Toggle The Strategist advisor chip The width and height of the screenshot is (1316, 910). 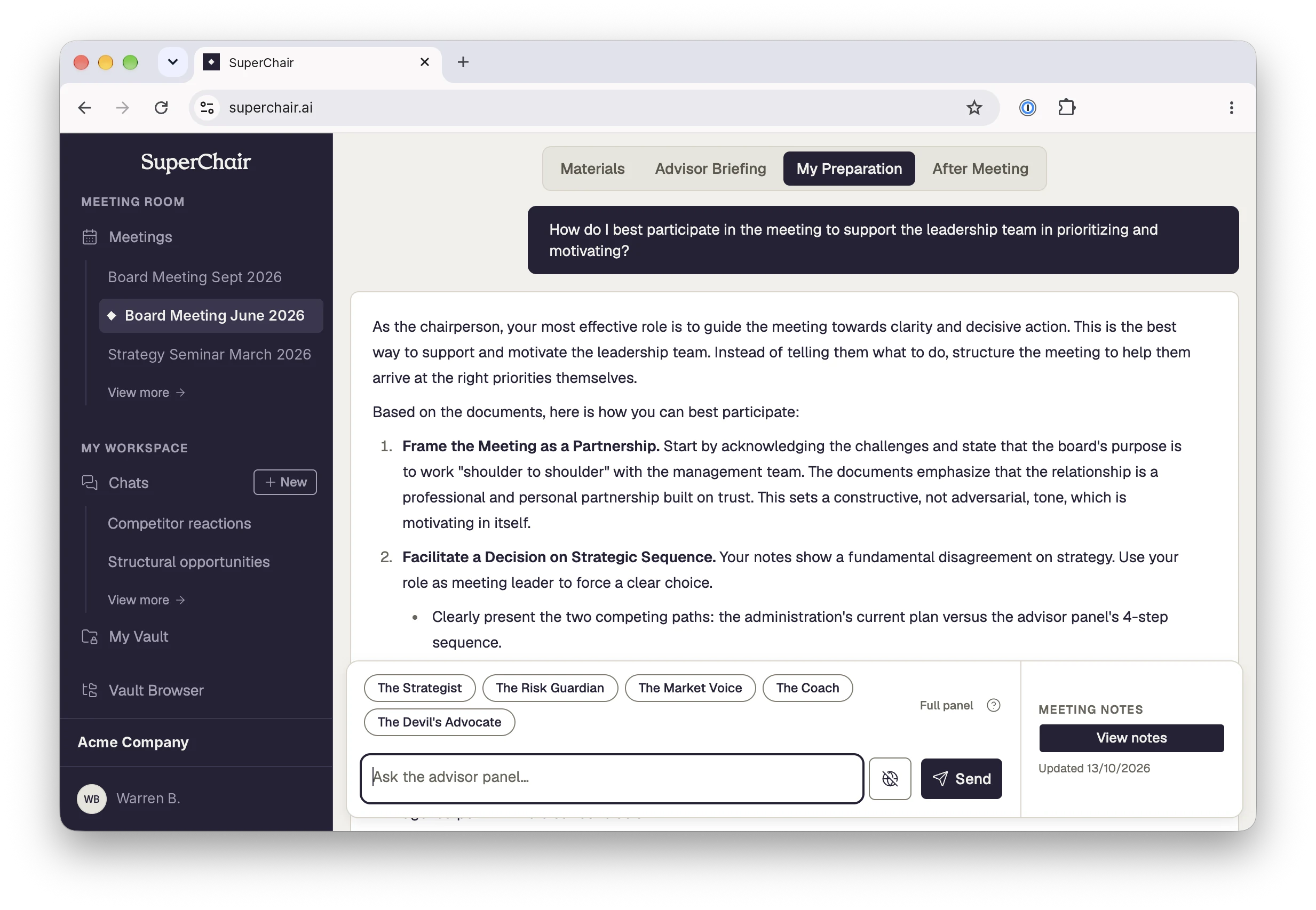(419, 688)
